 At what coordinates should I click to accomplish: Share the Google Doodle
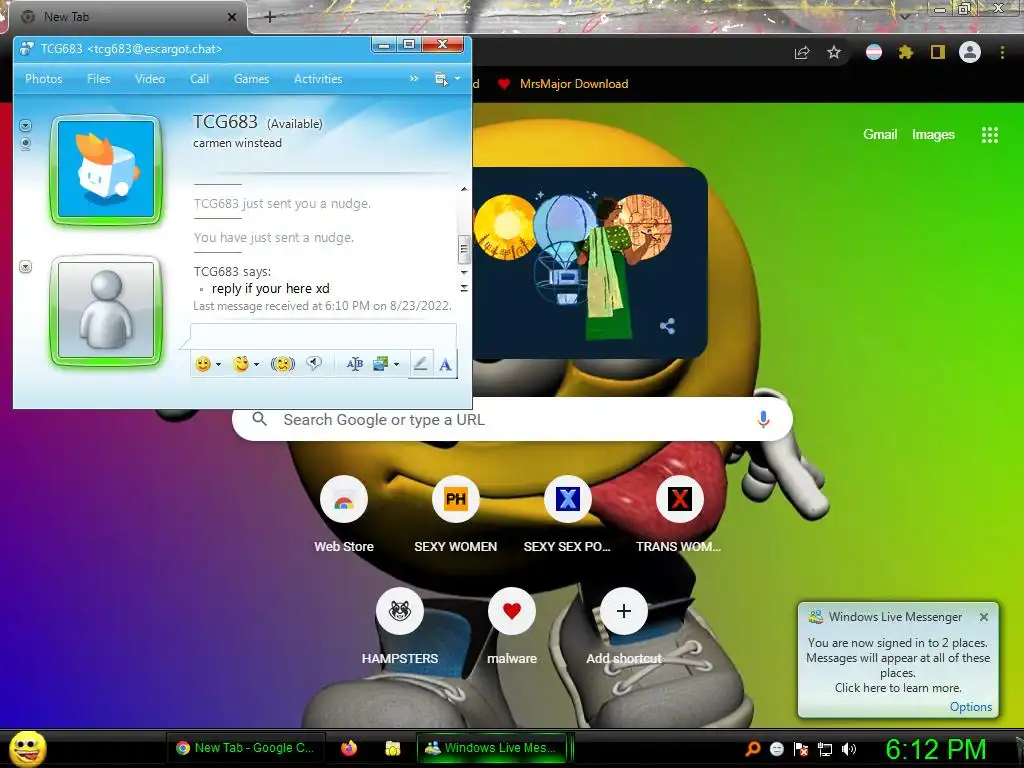[x=667, y=326]
